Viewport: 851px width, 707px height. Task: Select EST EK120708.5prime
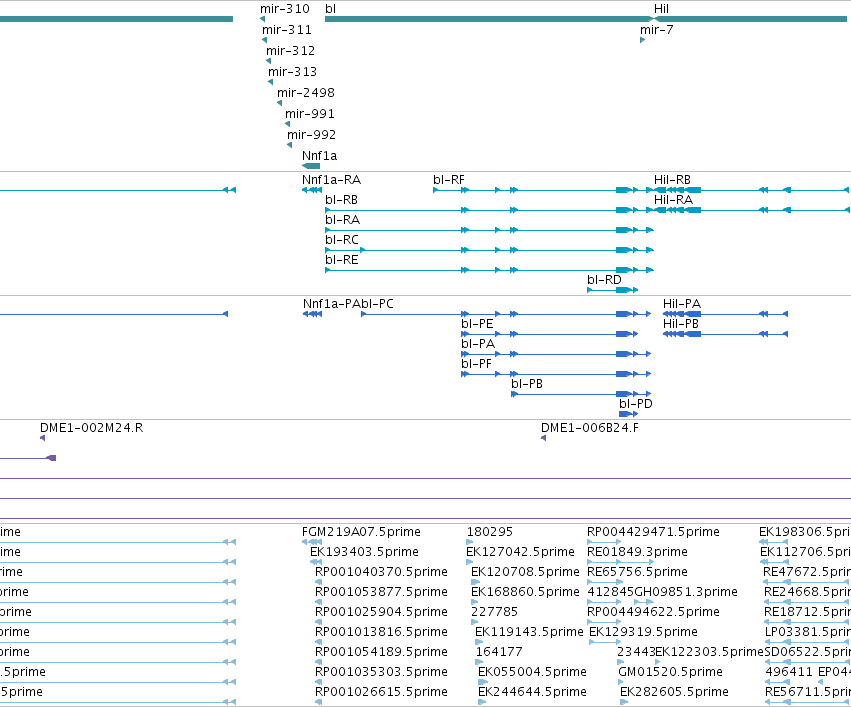pos(525,572)
